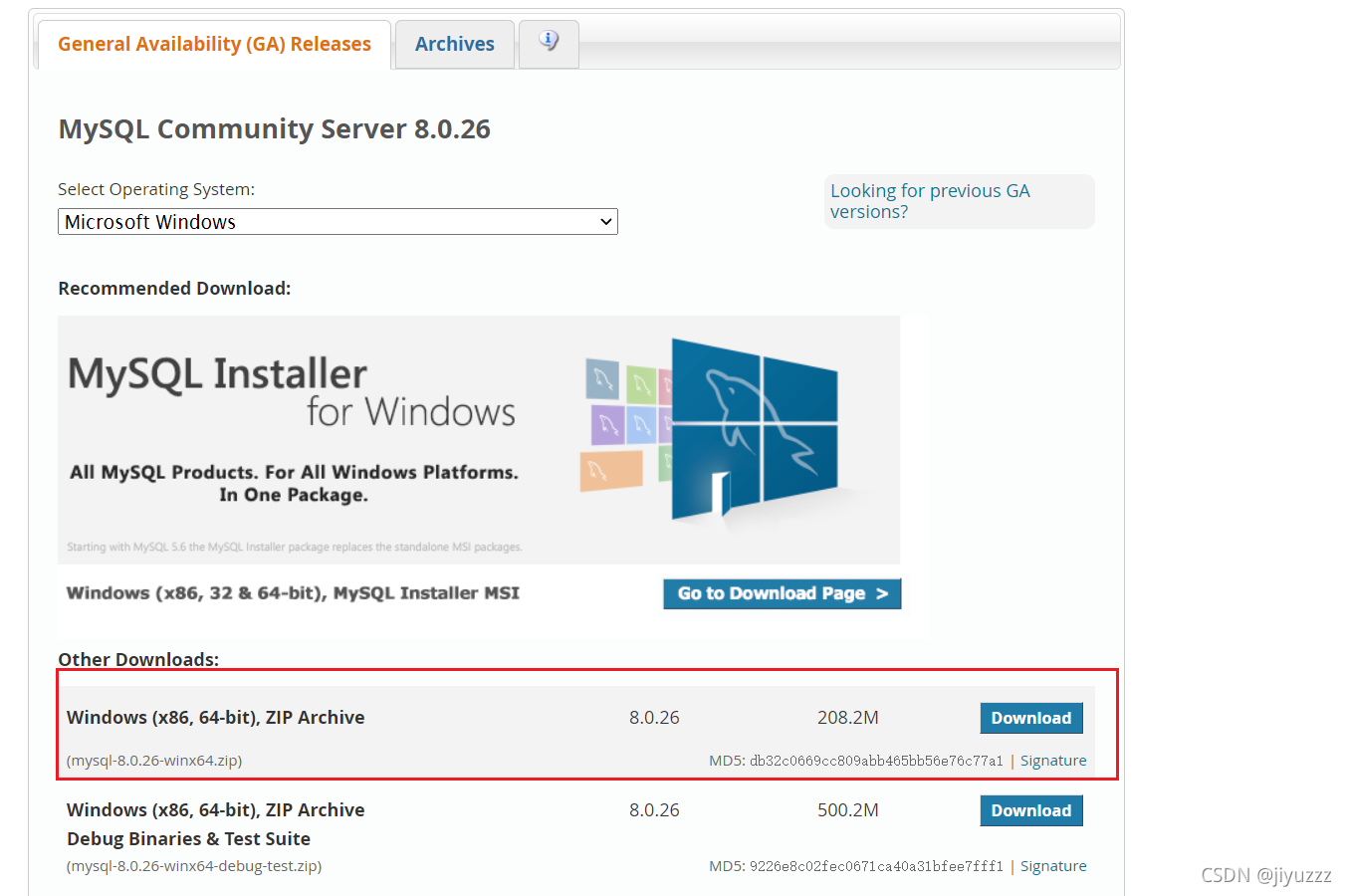This screenshot has width=1347, height=896.
Task: Click the Debug Binaries & Test Suite label
Action: point(189,839)
